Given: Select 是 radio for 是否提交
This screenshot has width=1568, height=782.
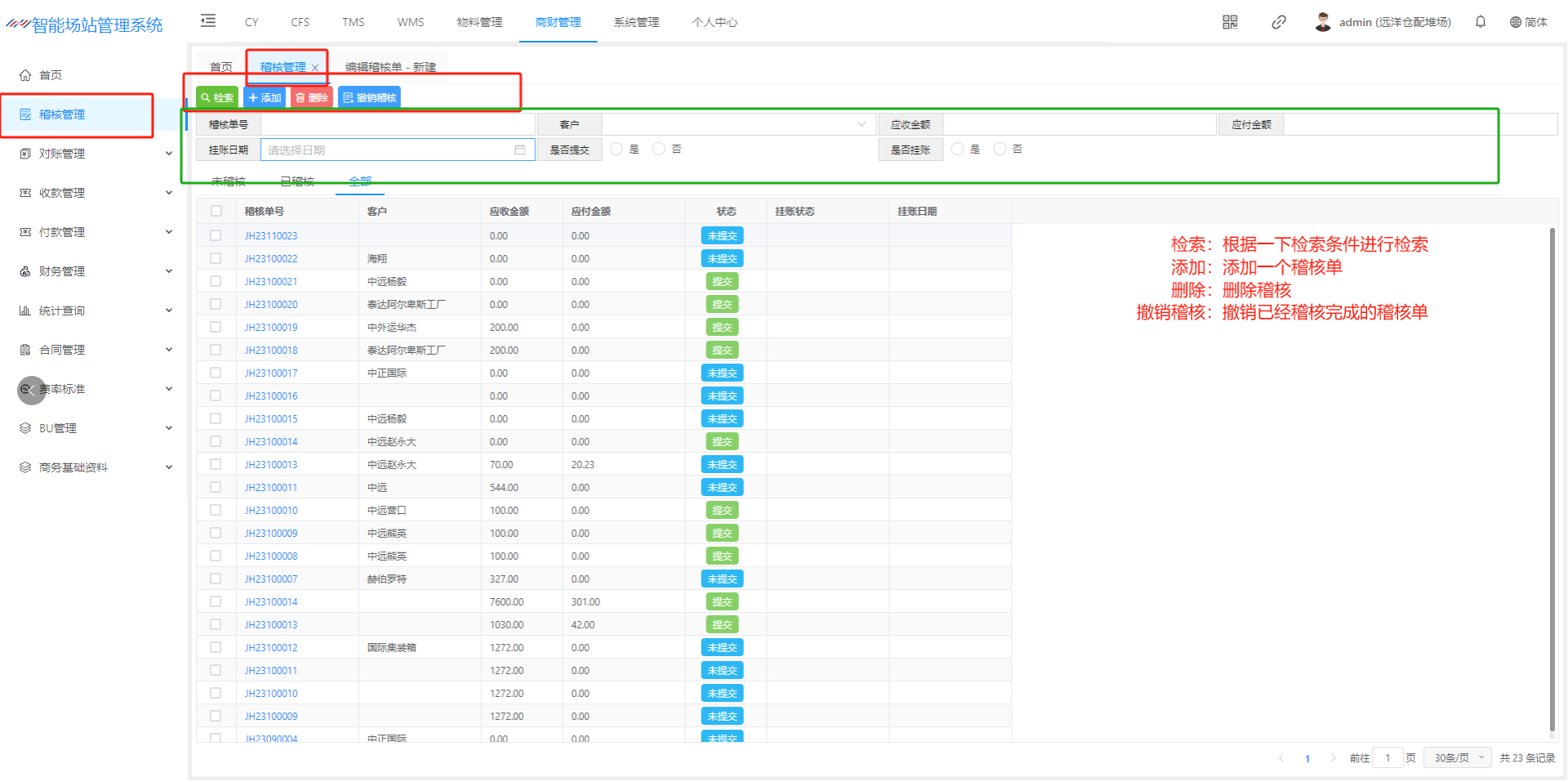Looking at the screenshot, I should coord(617,149).
